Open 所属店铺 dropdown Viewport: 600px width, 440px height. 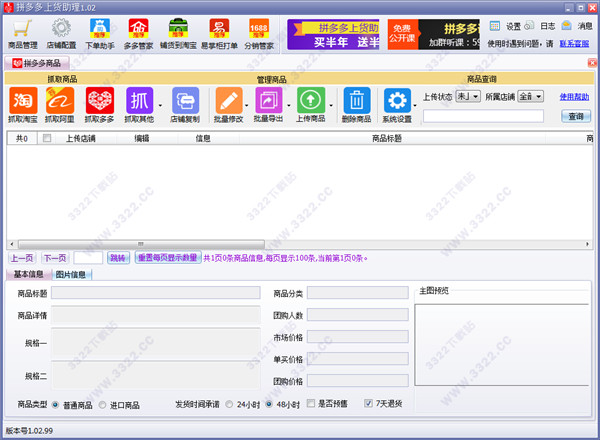[x=531, y=96]
